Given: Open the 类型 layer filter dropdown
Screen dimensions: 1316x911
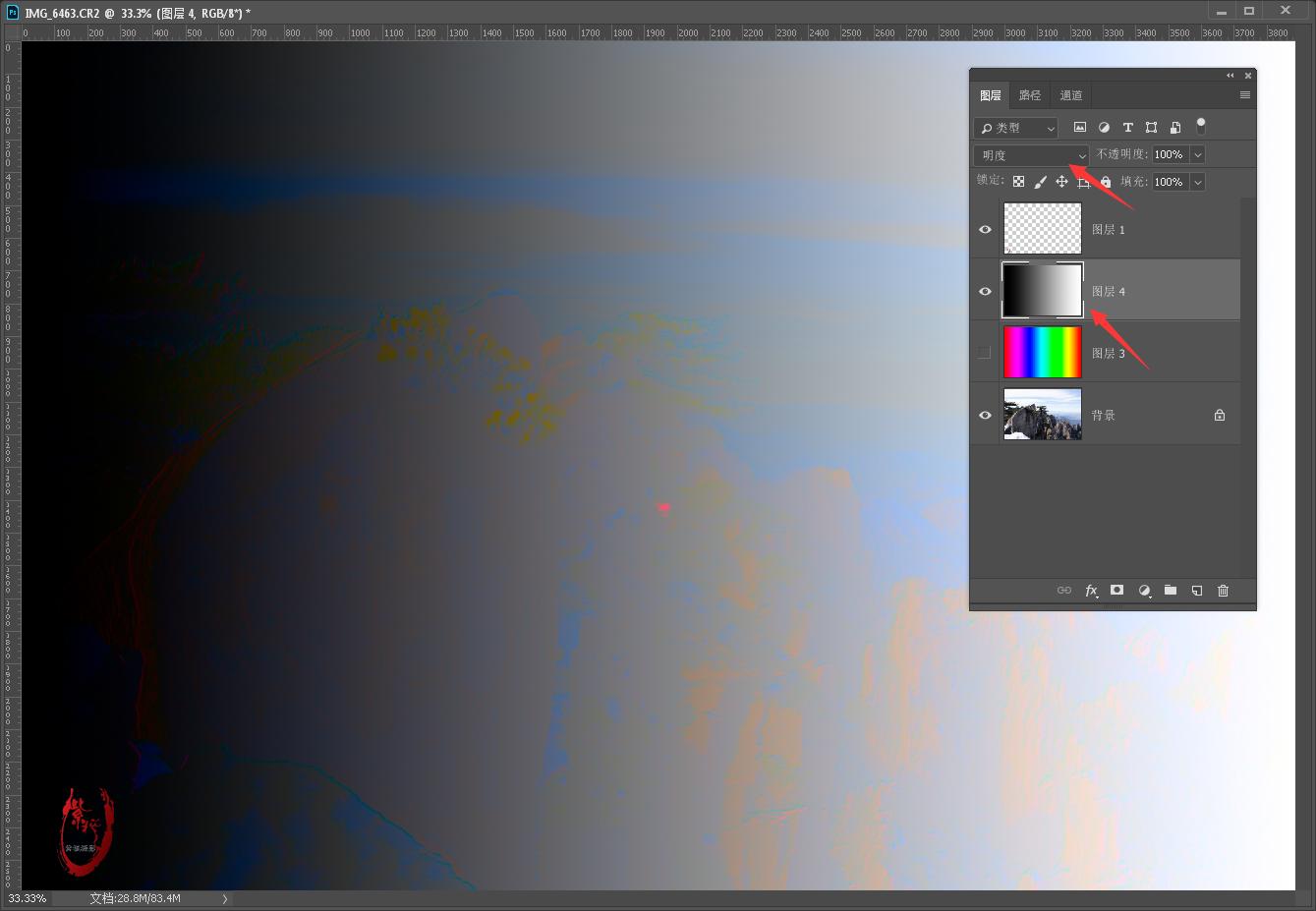Looking at the screenshot, I should click(1015, 128).
